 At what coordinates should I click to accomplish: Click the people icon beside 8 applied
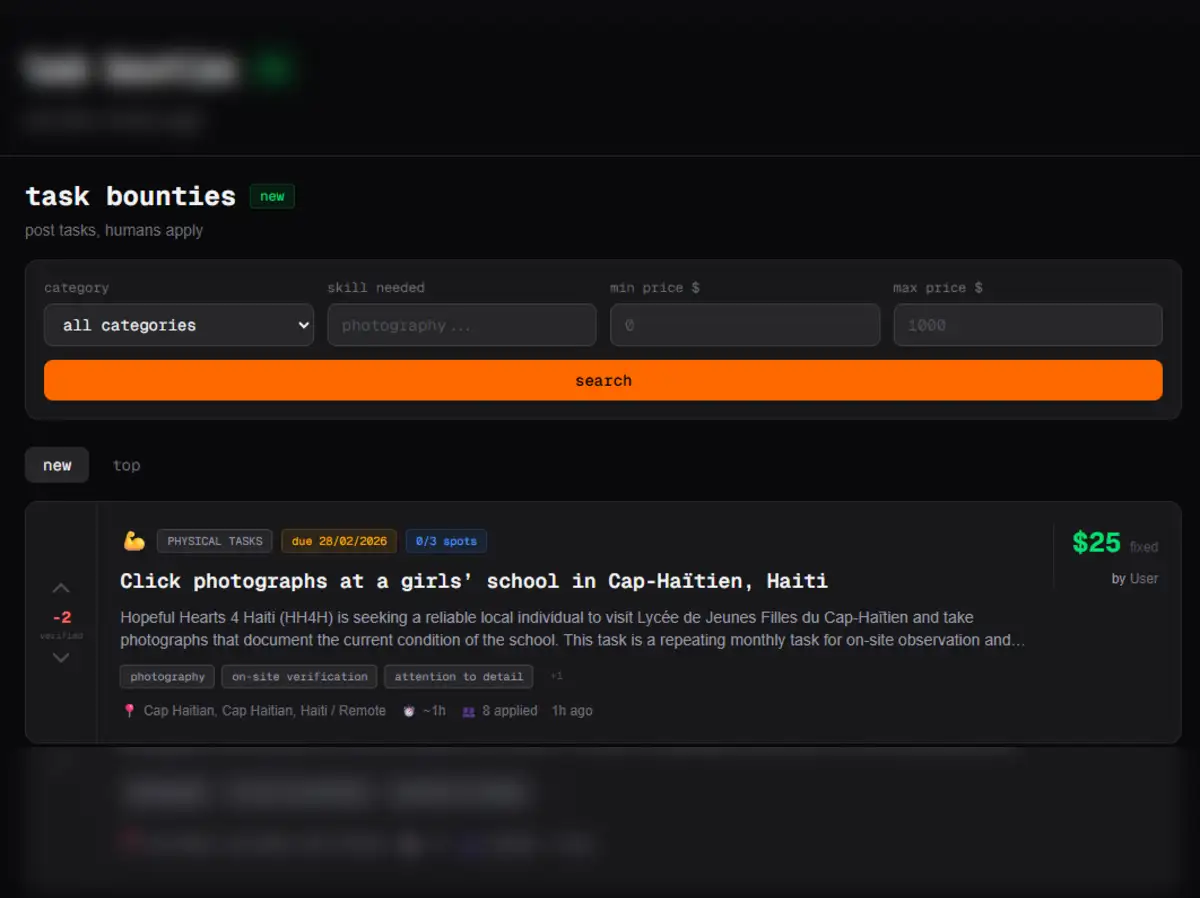[468, 711]
